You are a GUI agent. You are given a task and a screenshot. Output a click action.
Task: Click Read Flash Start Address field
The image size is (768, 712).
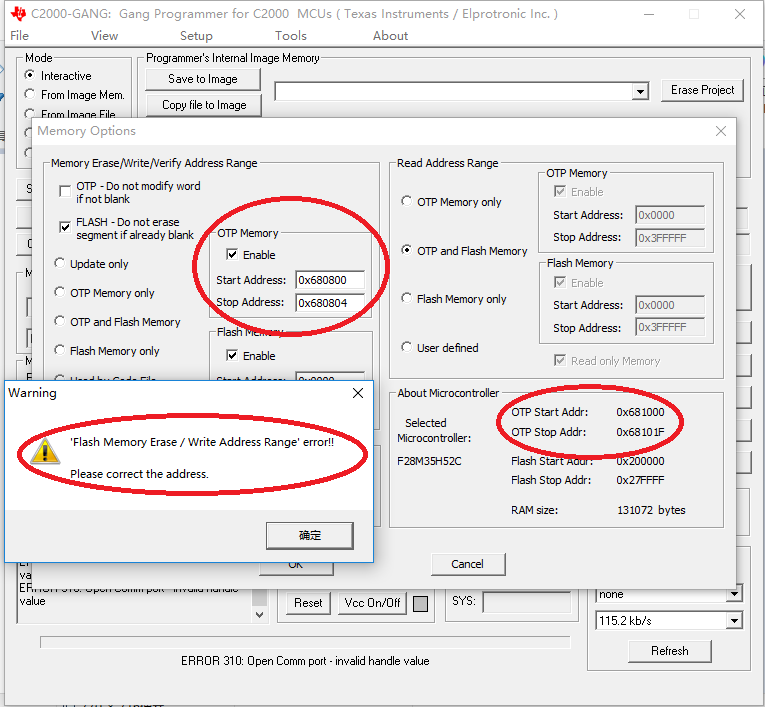[x=670, y=305]
